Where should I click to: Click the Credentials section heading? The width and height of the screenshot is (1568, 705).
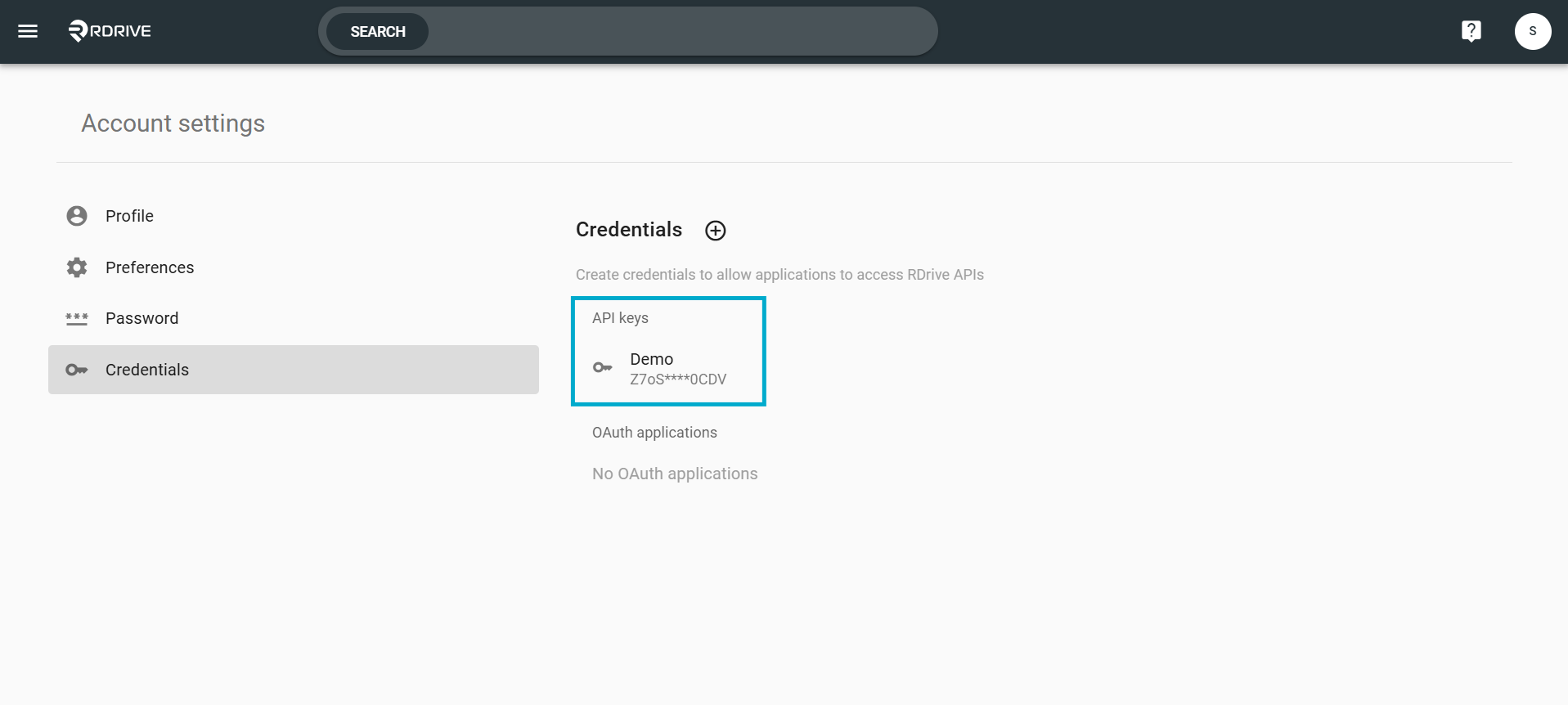(x=629, y=230)
